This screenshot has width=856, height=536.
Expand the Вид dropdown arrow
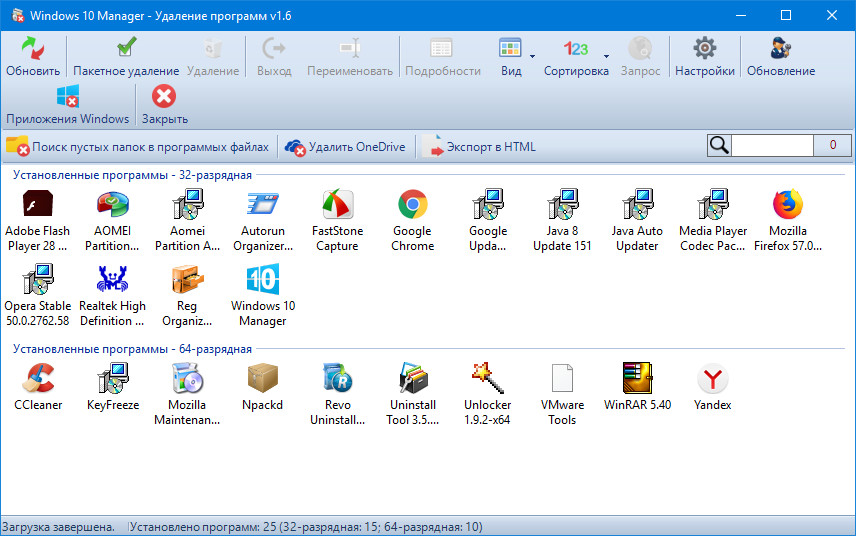point(532,56)
